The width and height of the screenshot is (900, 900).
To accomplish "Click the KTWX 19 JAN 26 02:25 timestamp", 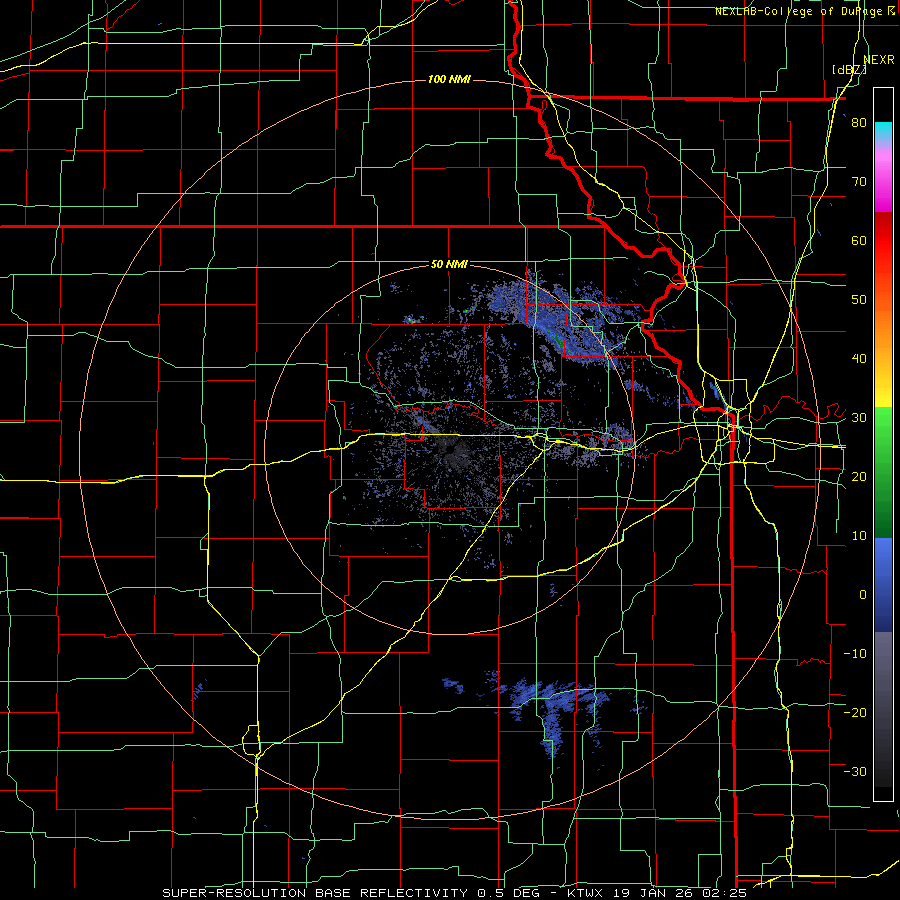I will point(657,893).
